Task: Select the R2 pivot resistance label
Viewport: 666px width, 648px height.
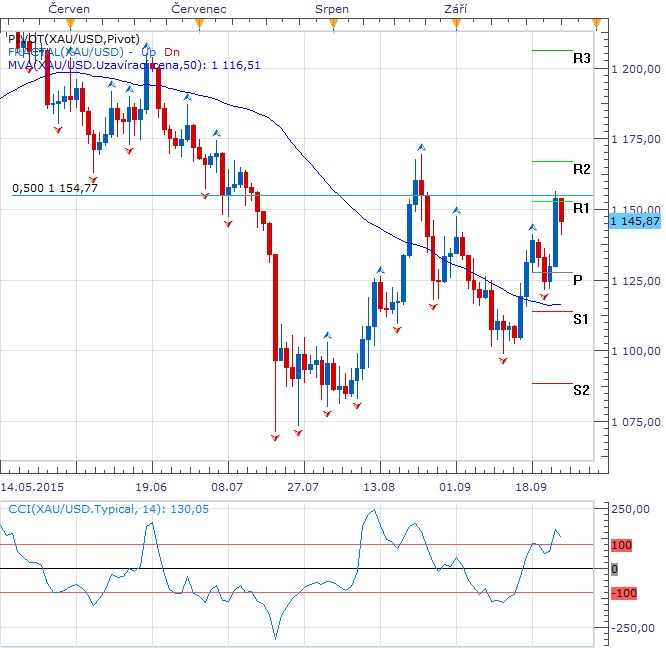Action: pos(581,169)
